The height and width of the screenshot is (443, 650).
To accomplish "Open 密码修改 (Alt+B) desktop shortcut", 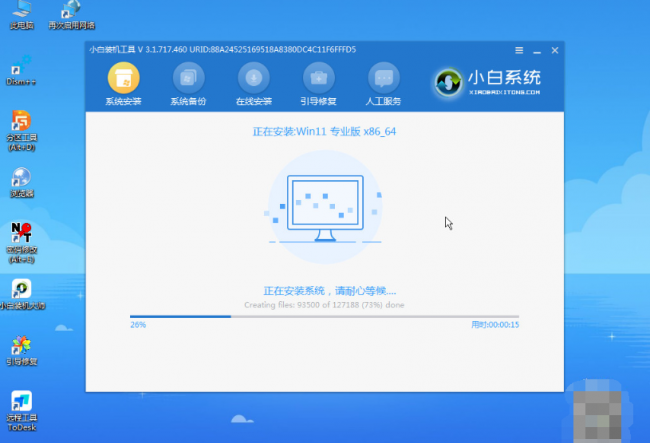I will [22, 243].
